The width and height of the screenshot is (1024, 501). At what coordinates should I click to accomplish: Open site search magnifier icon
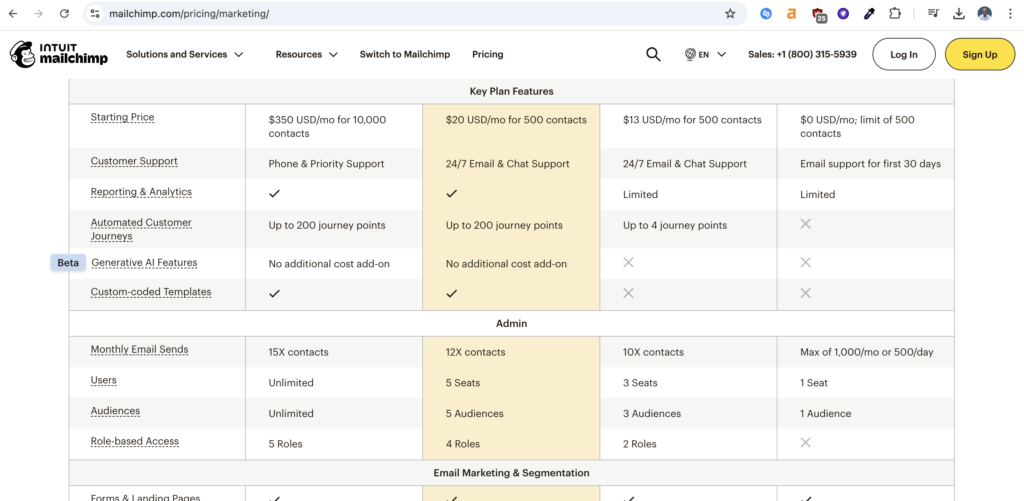click(653, 54)
